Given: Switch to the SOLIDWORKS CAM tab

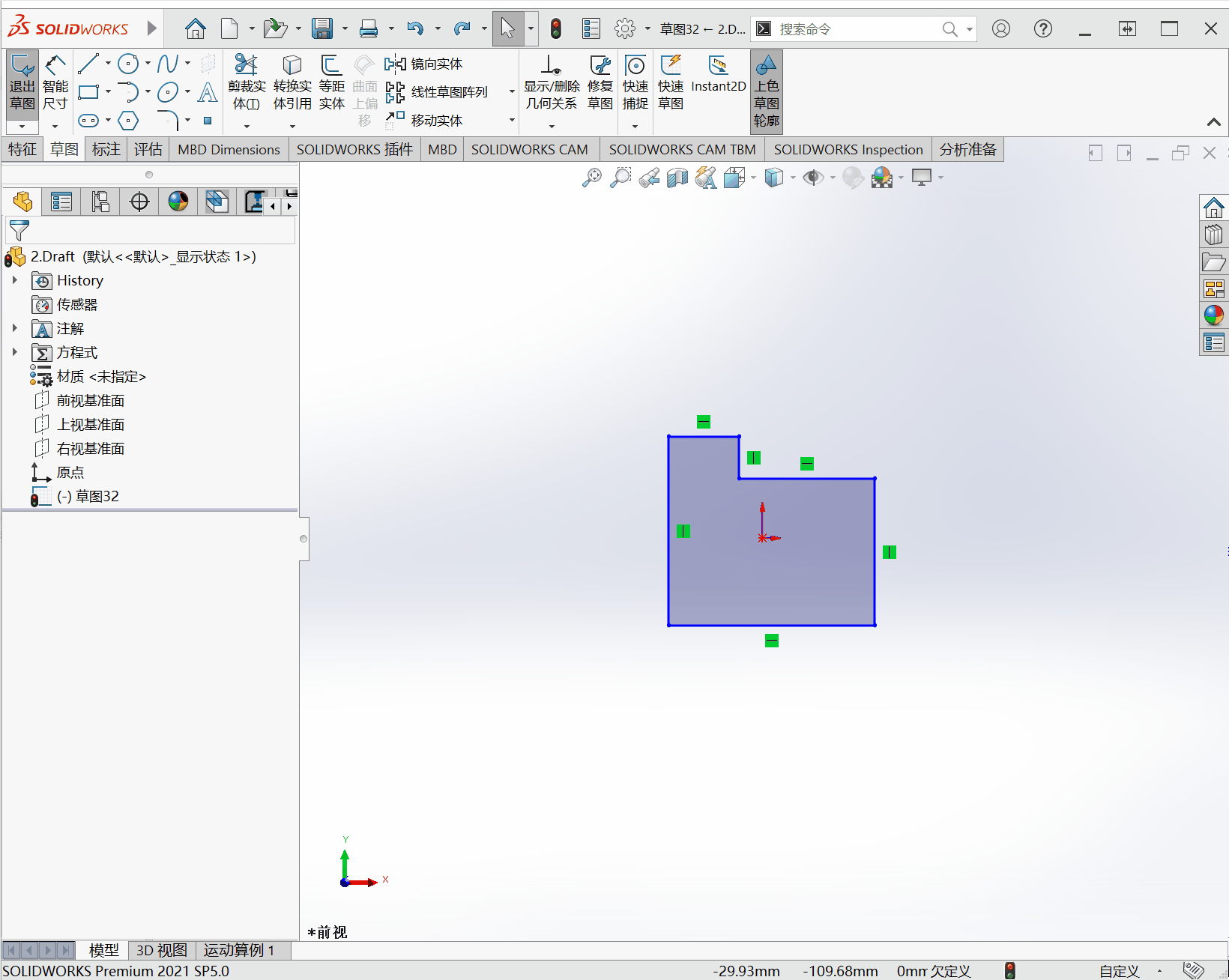Looking at the screenshot, I should coord(530,149).
